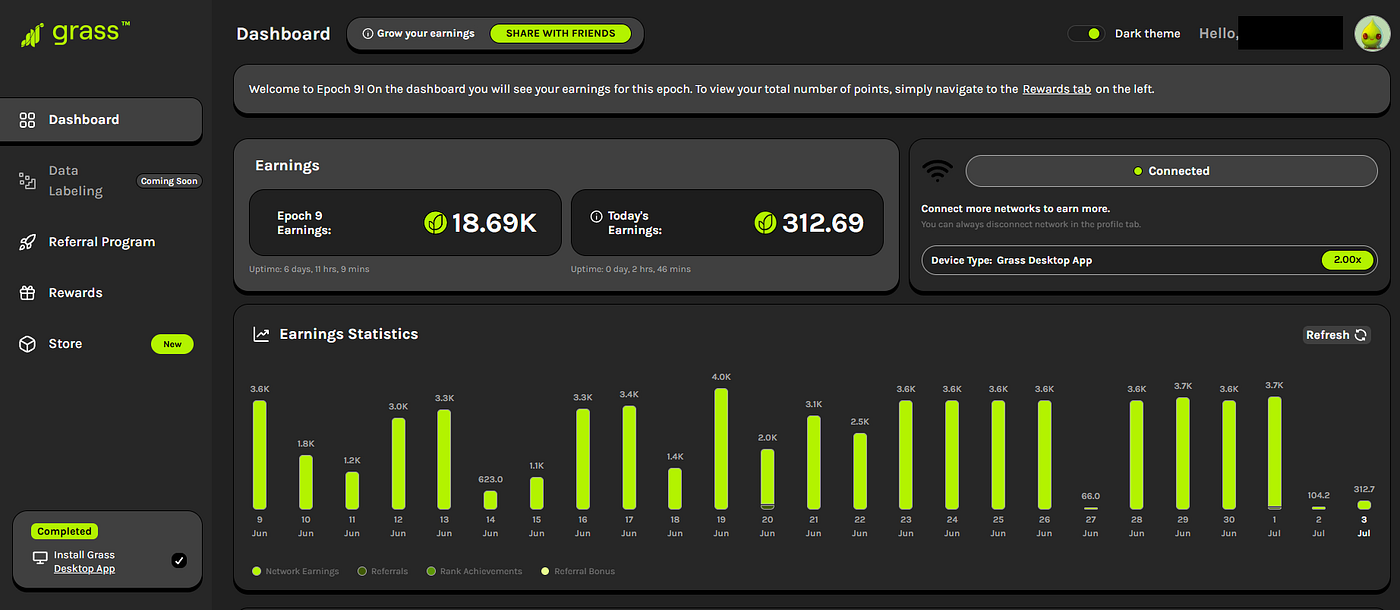The height and width of the screenshot is (610, 1400).
Task: Click the 104.2 value above 2 Jul
Action: (x=1317, y=495)
